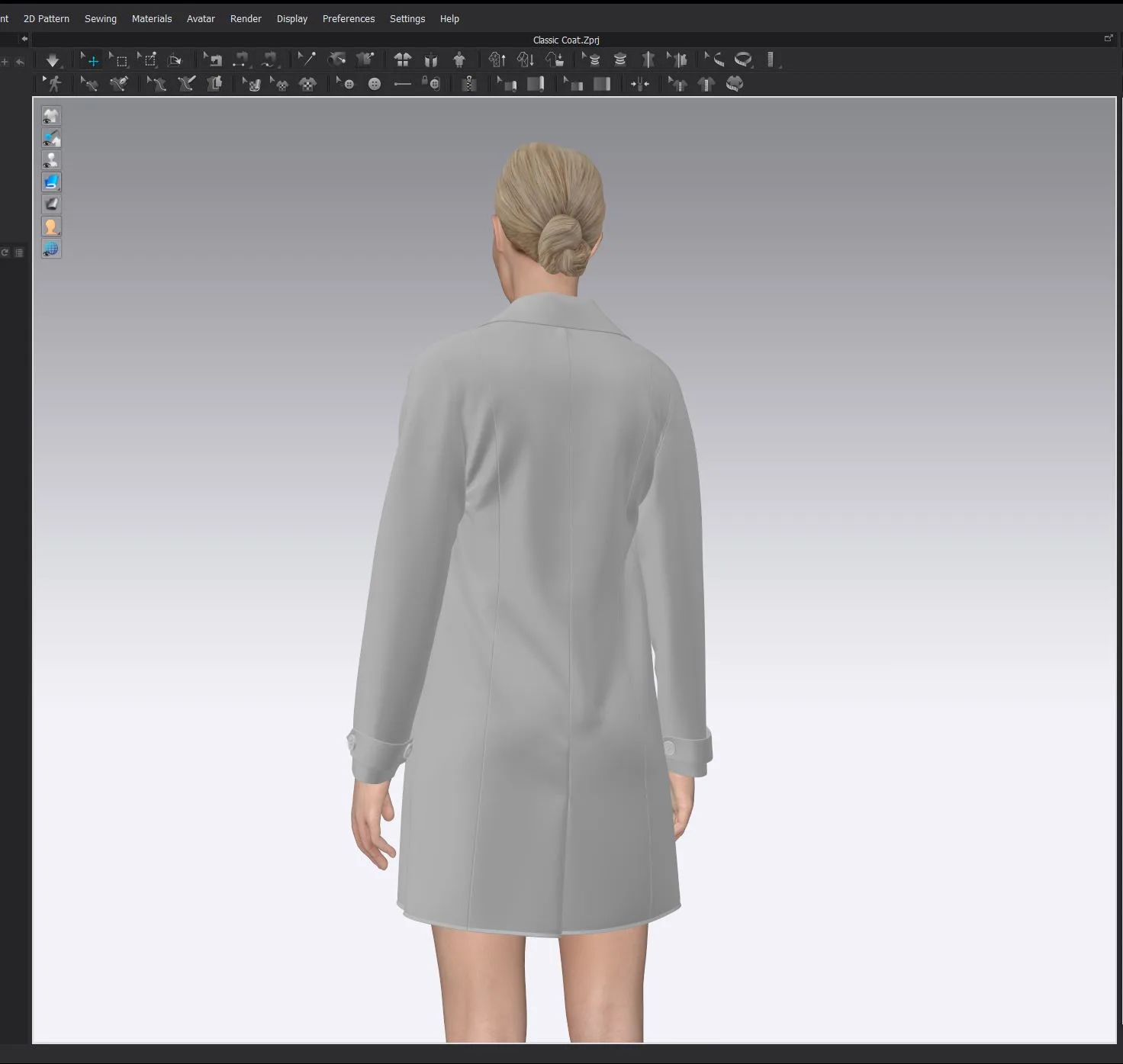Click the pinch inward arrows icon
The image size is (1123, 1064).
(640, 84)
